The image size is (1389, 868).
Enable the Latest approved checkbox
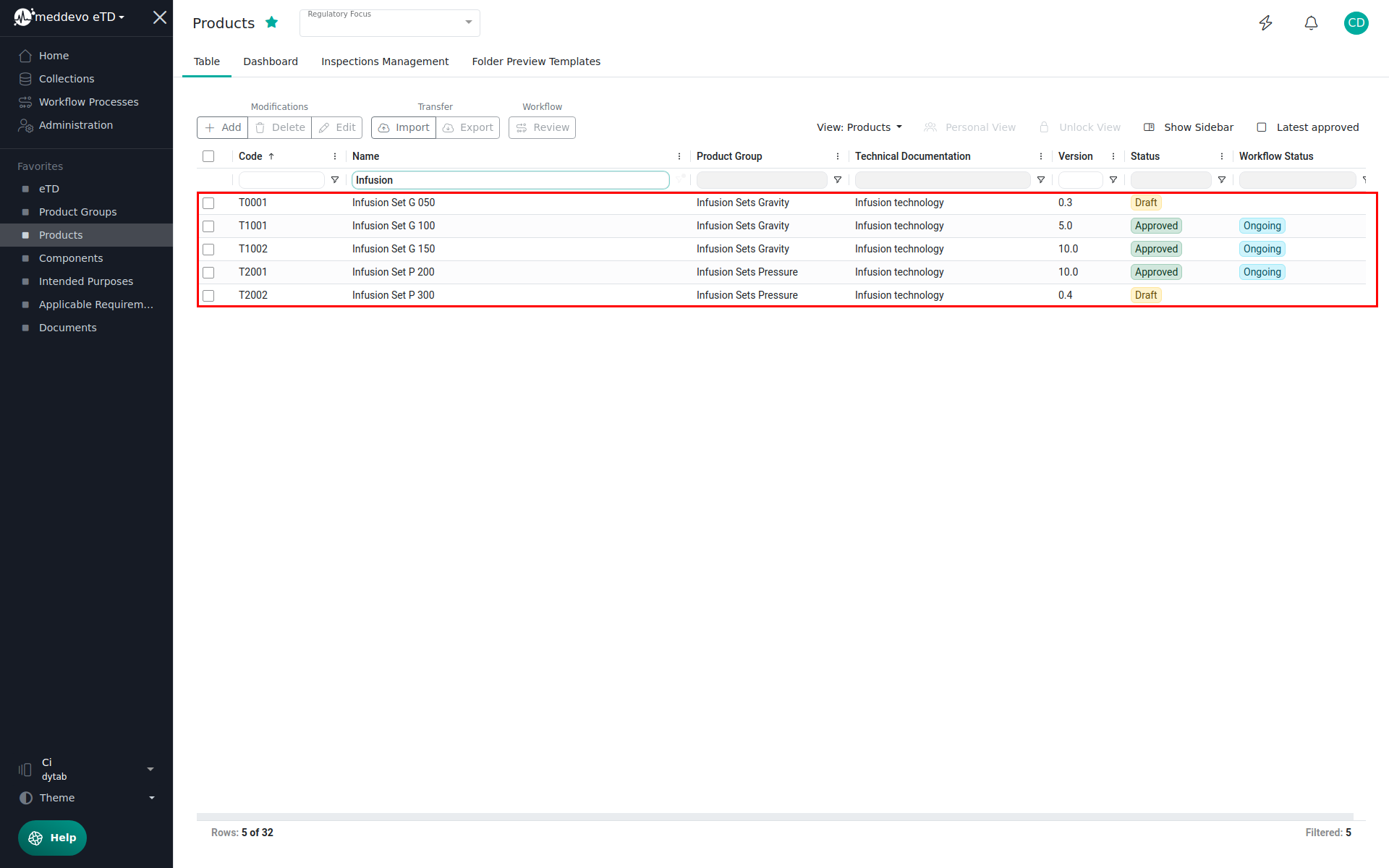click(1262, 127)
